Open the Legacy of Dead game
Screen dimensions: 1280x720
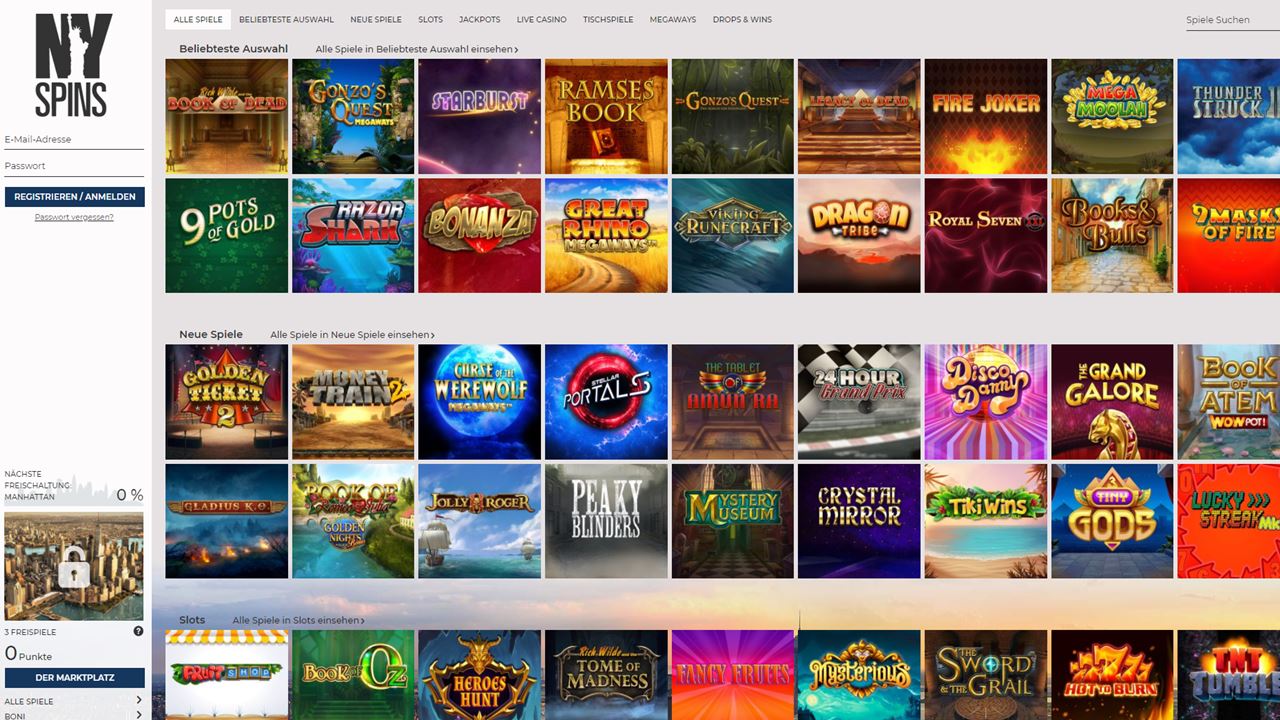pyautogui.click(x=859, y=116)
